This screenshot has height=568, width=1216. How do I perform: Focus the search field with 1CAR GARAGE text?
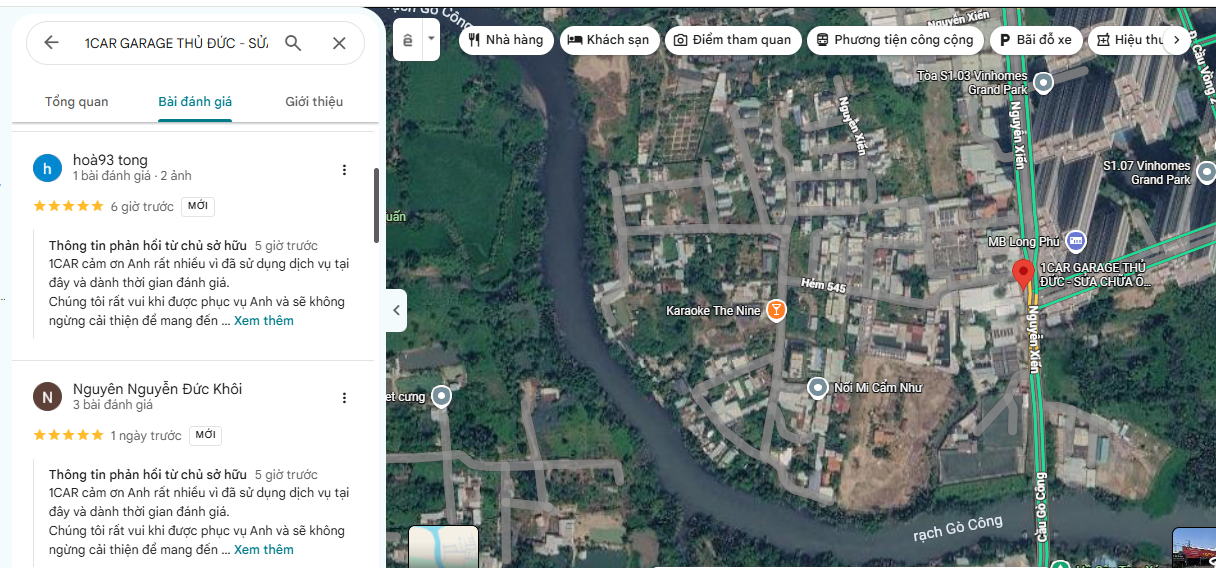[x=176, y=43]
